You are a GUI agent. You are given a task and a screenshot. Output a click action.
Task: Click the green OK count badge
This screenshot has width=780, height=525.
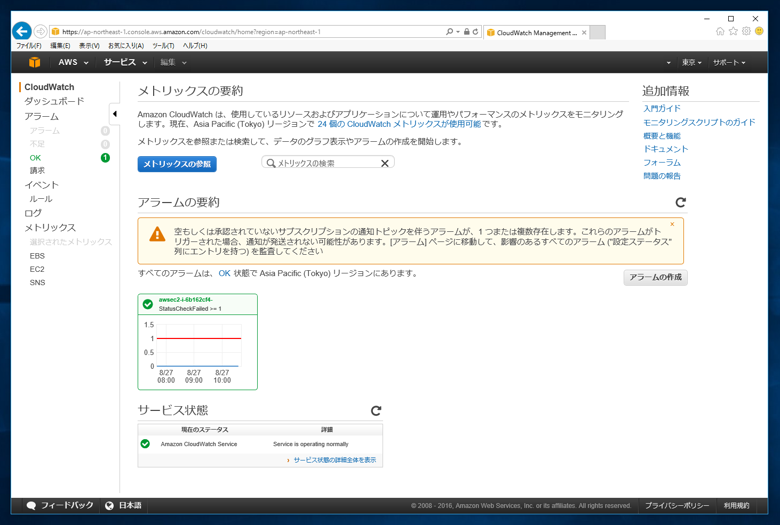coord(105,158)
